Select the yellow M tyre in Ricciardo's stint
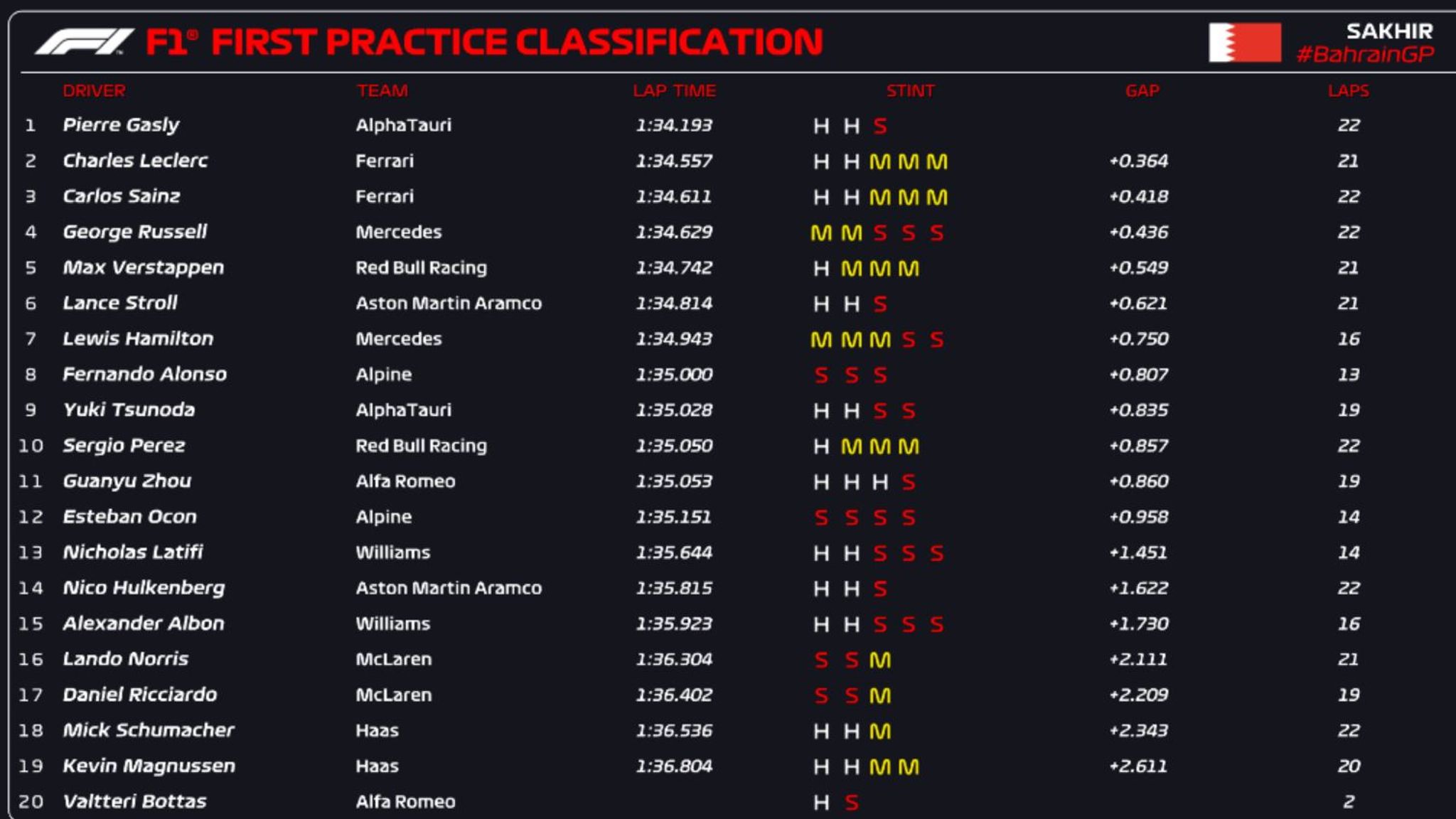1456x819 pixels. pyautogui.click(x=880, y=696)
